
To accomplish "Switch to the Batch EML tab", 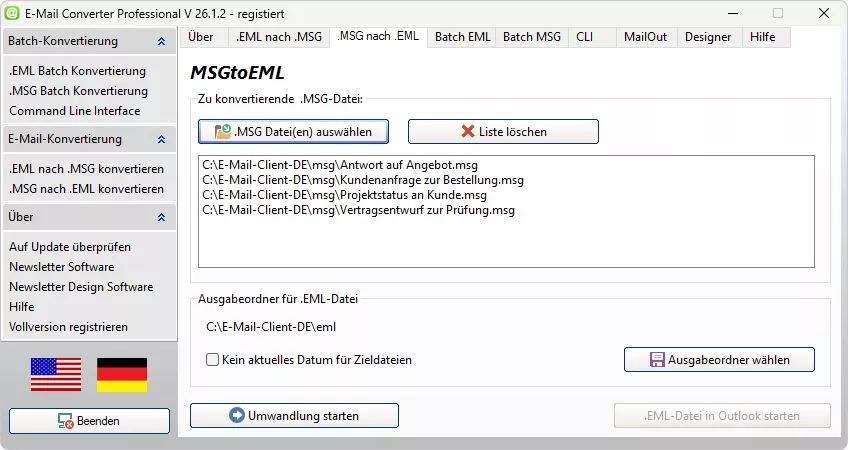I will 462,37.
